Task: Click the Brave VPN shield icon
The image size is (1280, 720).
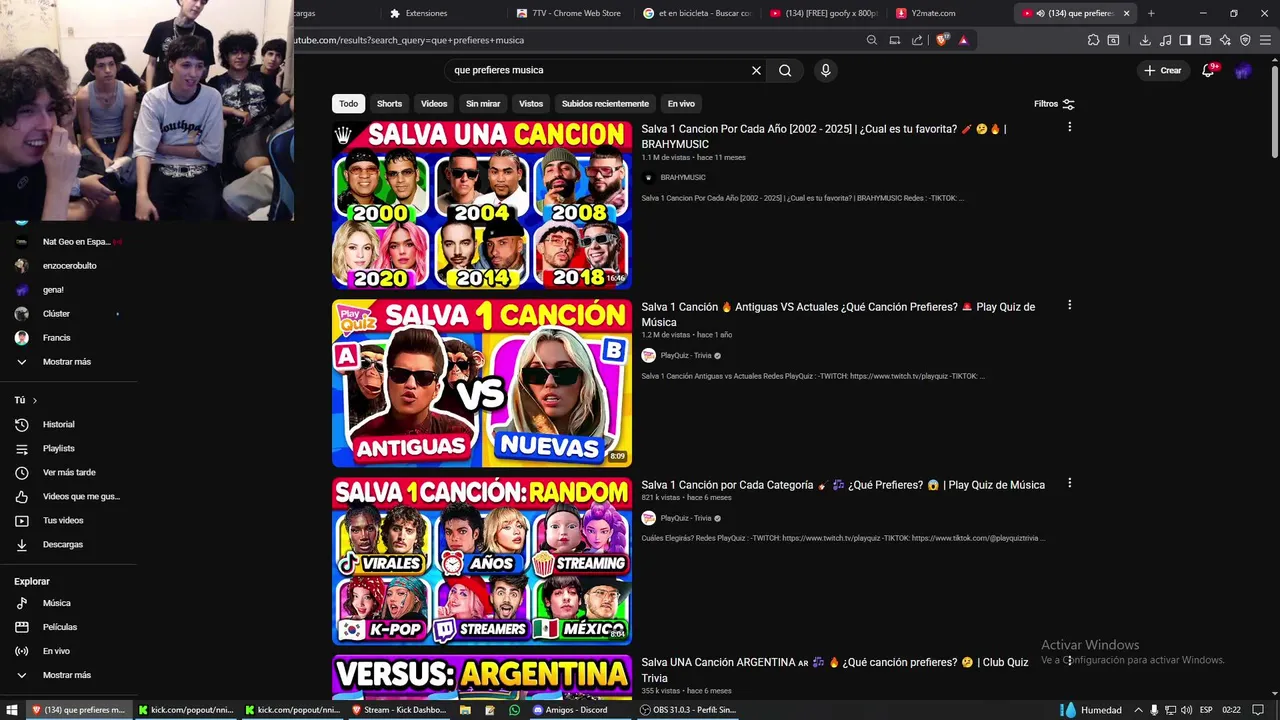Action: 1245,40
